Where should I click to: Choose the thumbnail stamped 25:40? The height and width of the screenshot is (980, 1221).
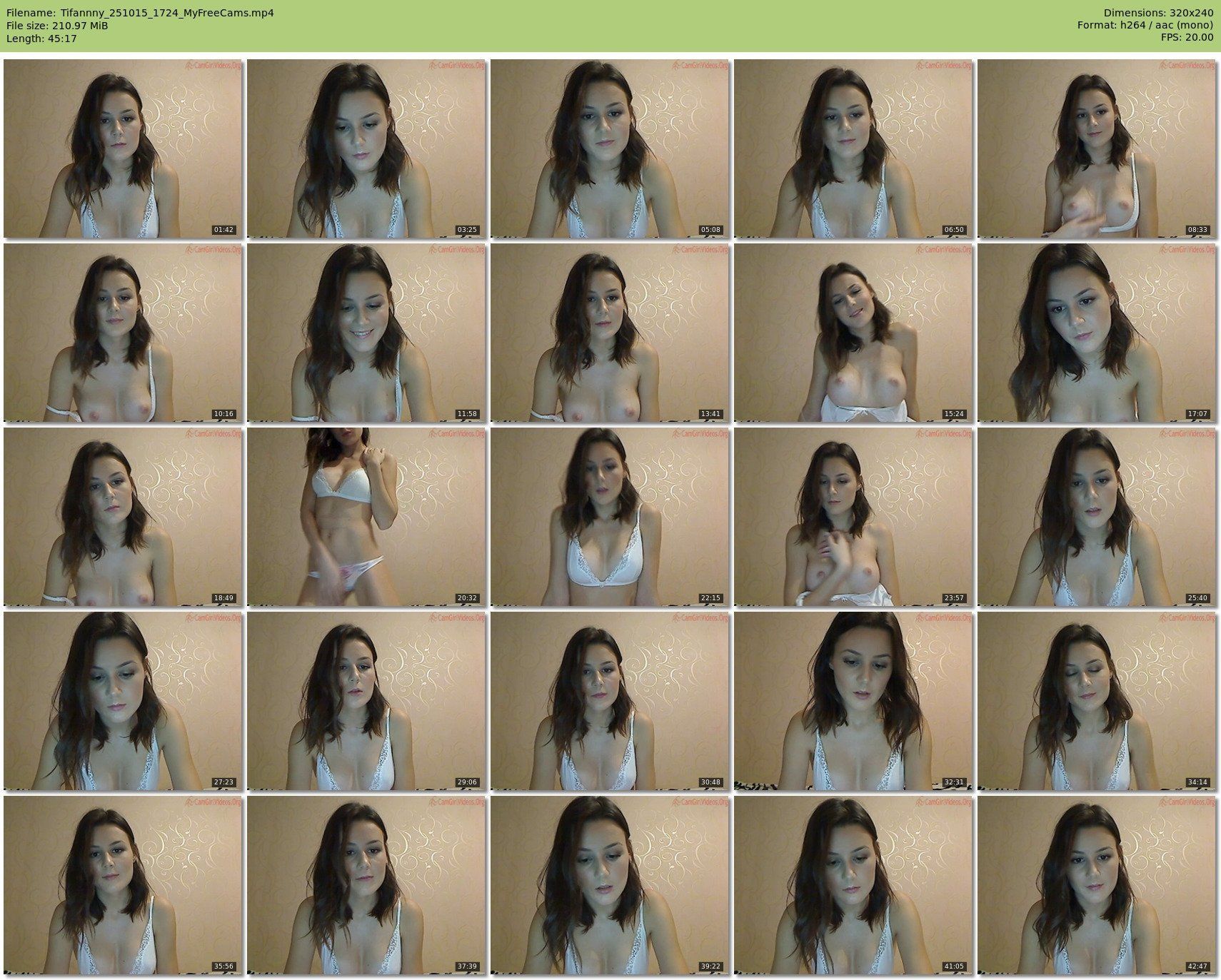(x=1097, y=517)
